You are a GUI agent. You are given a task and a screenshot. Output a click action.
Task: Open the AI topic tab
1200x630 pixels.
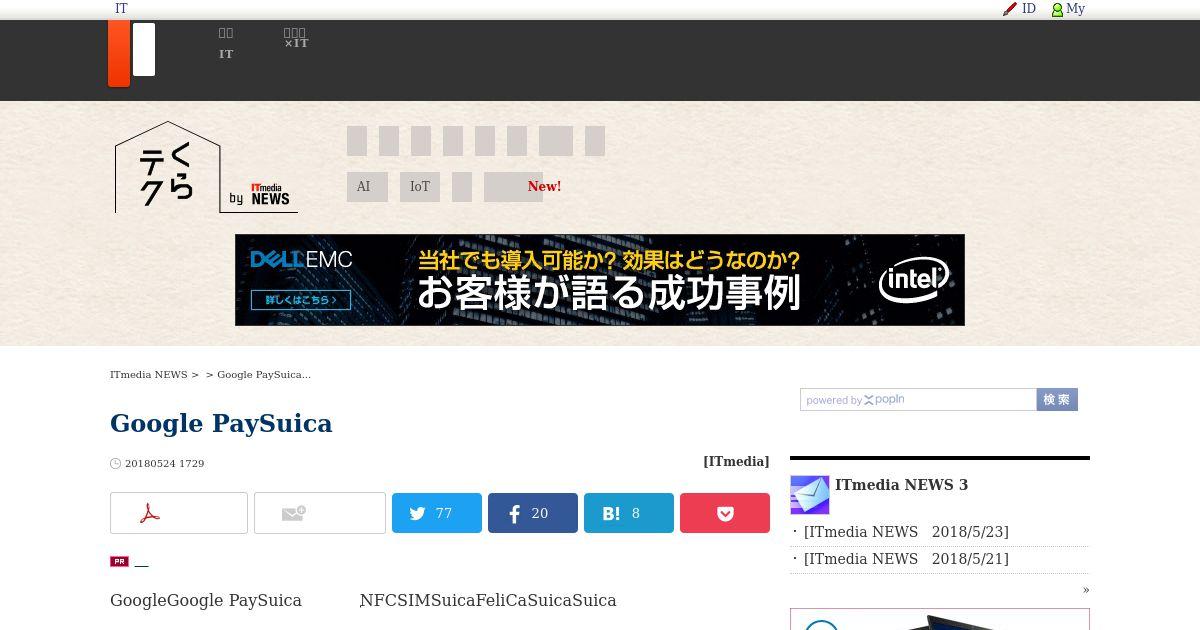click(367, 187)
